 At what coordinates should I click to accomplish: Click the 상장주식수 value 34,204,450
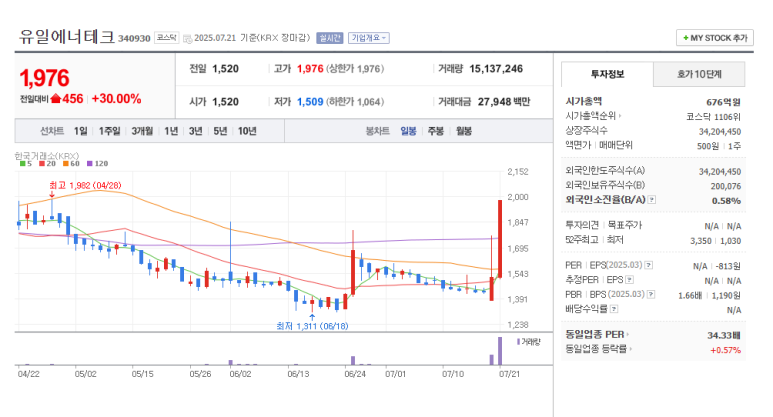pyautogui.click(x=720, y=132)
